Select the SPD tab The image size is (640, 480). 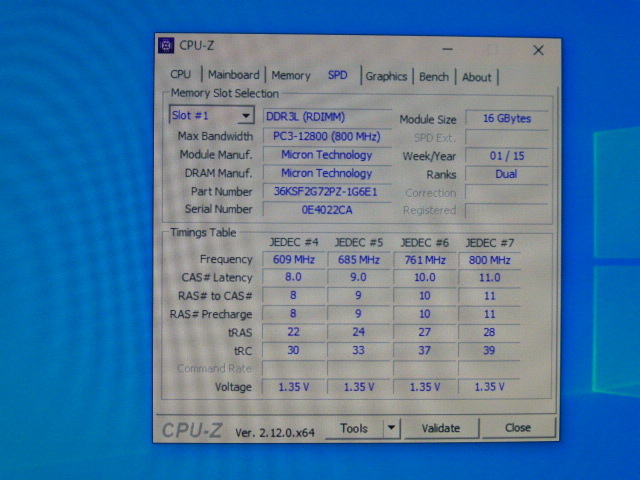click(x=337, y=75)
